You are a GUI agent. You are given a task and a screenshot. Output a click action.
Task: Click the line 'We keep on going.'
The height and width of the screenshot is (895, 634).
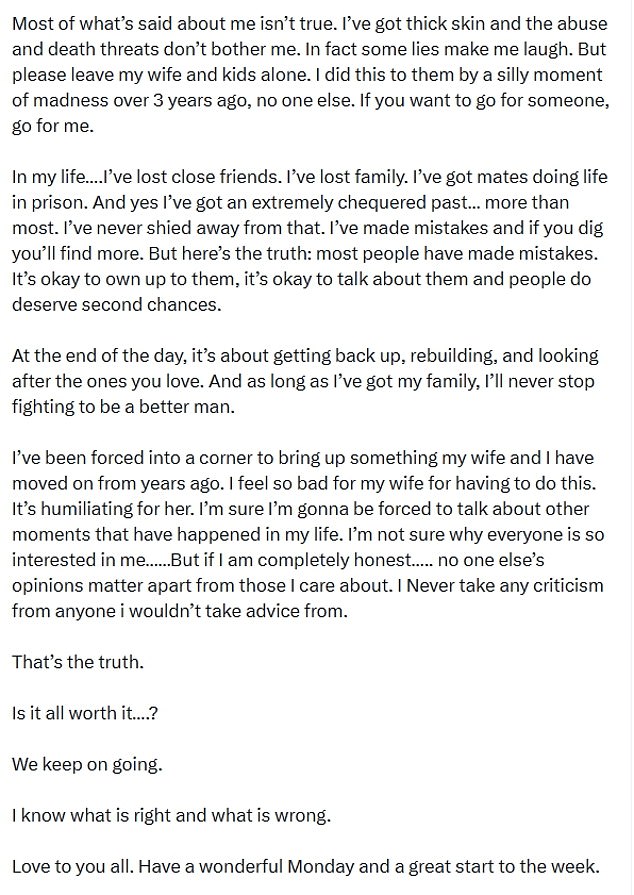click(x=87, y=764)
